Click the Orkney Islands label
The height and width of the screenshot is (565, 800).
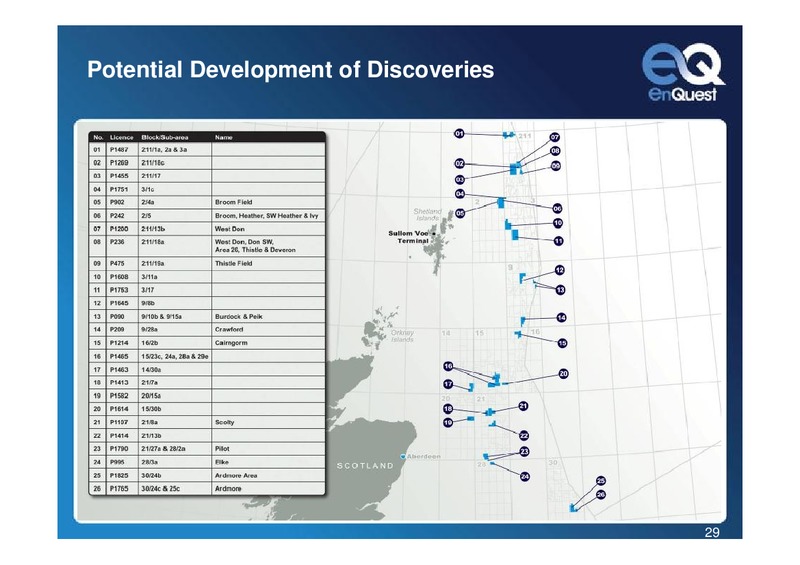click(402, 336)
